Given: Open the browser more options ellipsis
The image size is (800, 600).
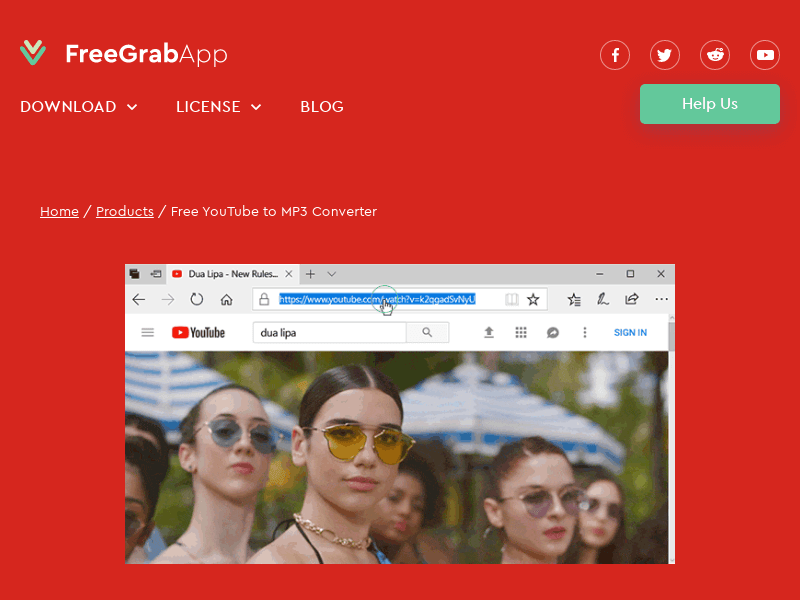Looking at the screenshot, I should tap(661, 299).
